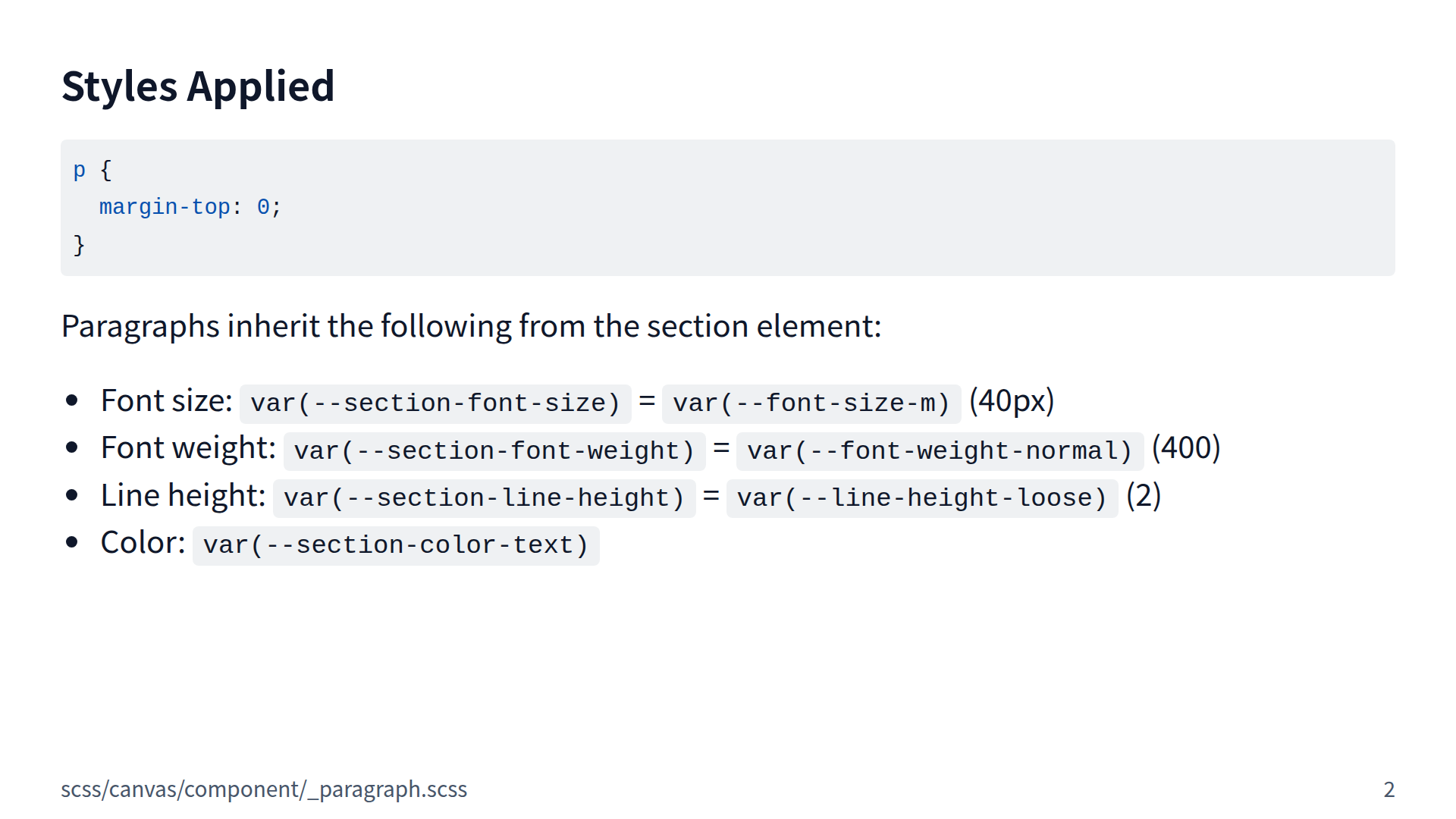Screen dimensions: 1456x819
Task: Click the "p {" selector in code block
Action: [x=93, y=171]
